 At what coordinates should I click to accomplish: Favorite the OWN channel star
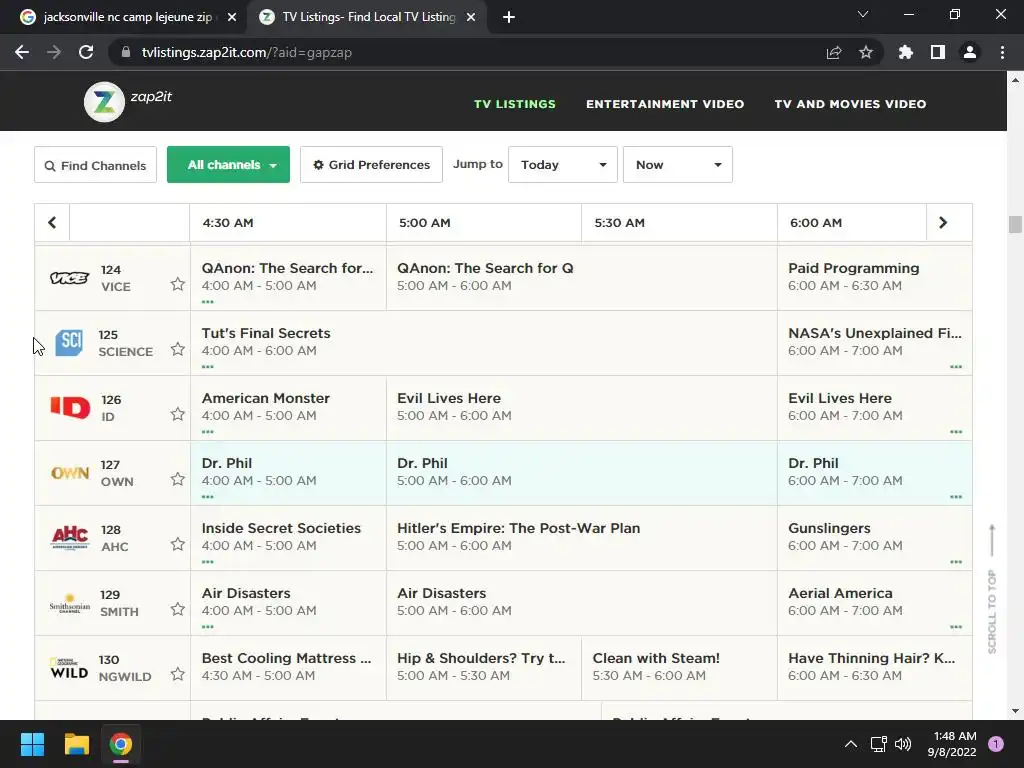(178, 479)
